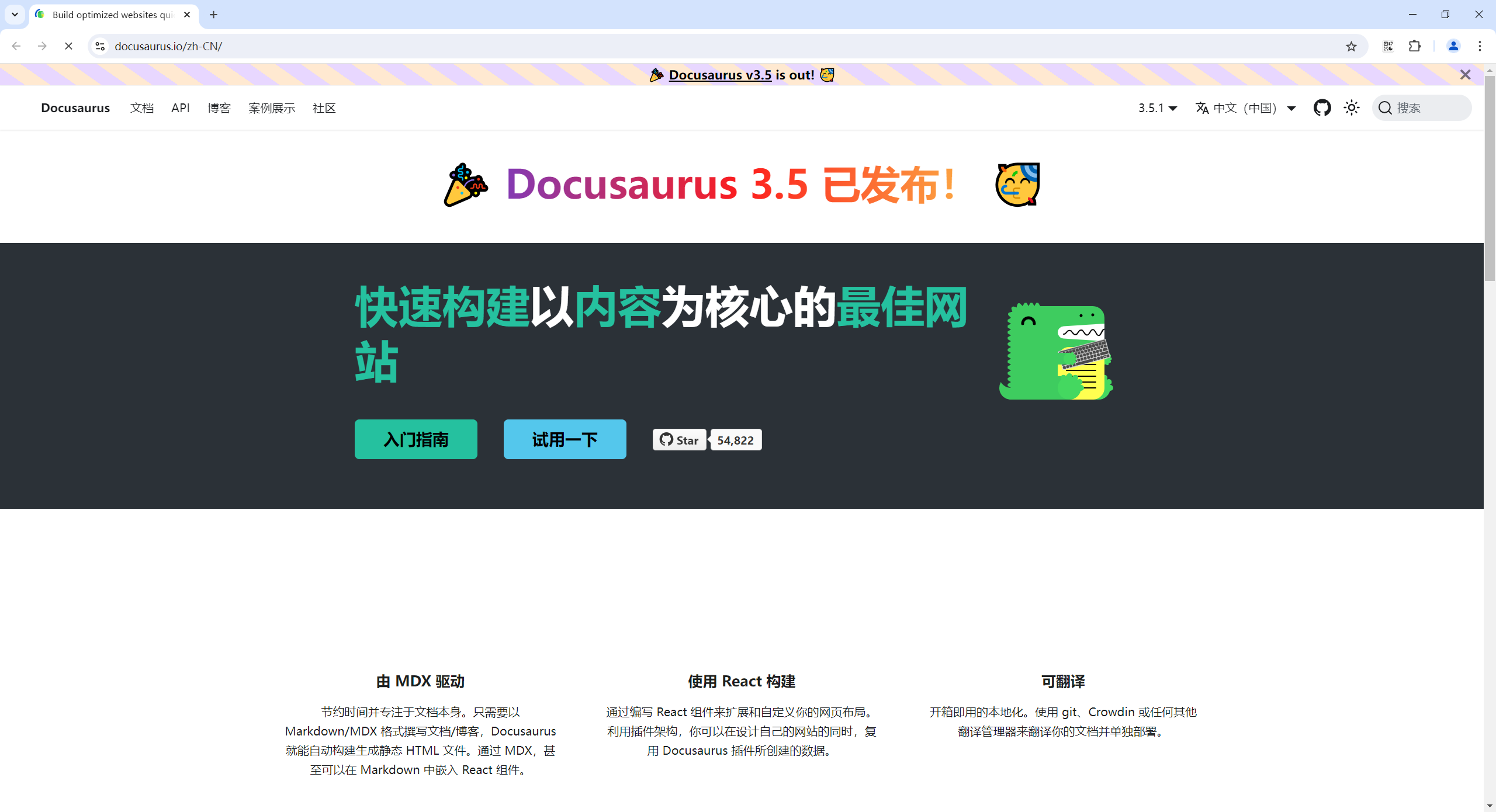1496x812 pixels.
Task: Click the Docusaurus 3.5 已发布 headline
Action: (x=731, y=185)
